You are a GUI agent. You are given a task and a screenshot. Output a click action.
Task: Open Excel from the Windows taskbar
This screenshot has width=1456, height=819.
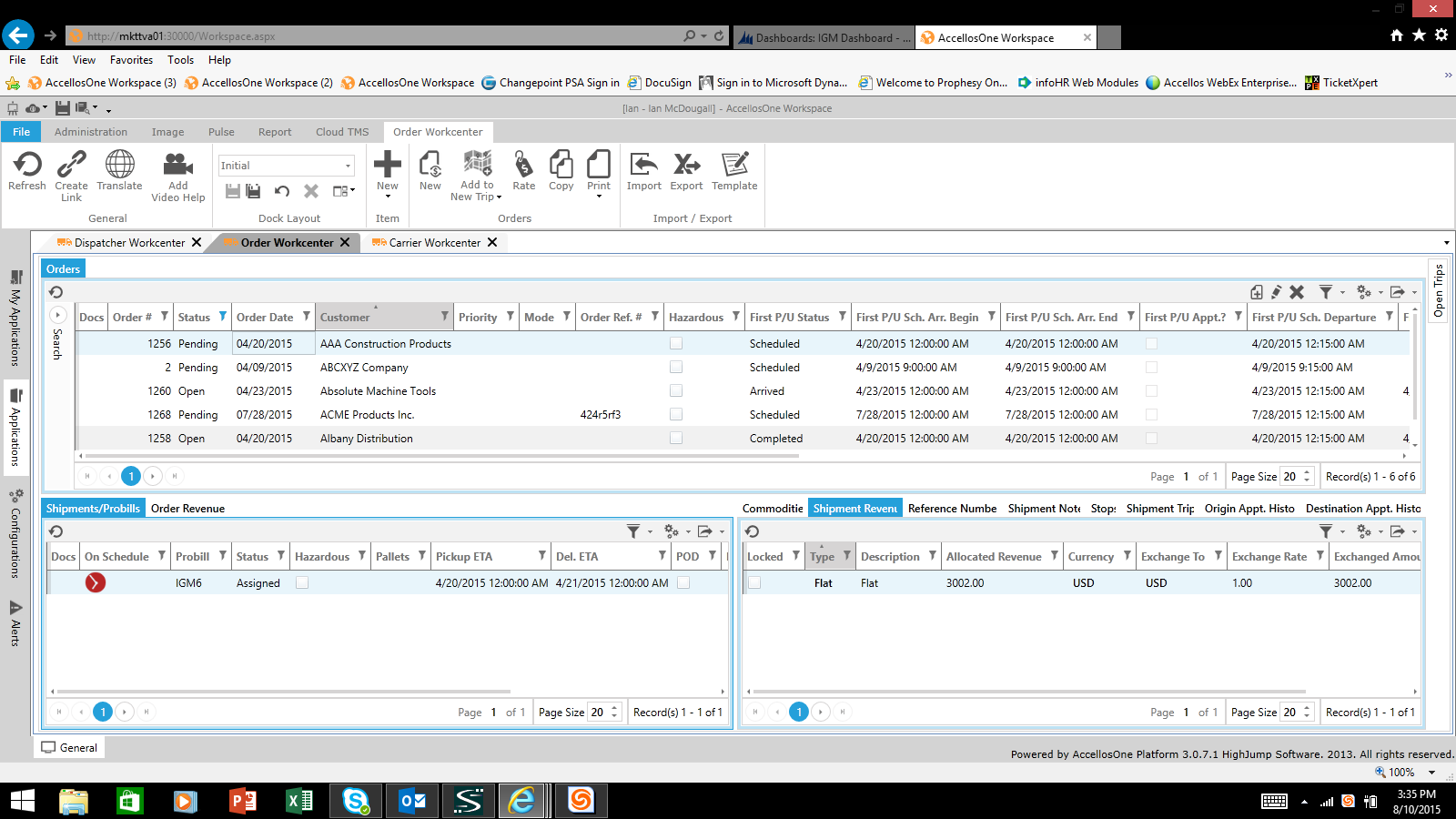299,801
